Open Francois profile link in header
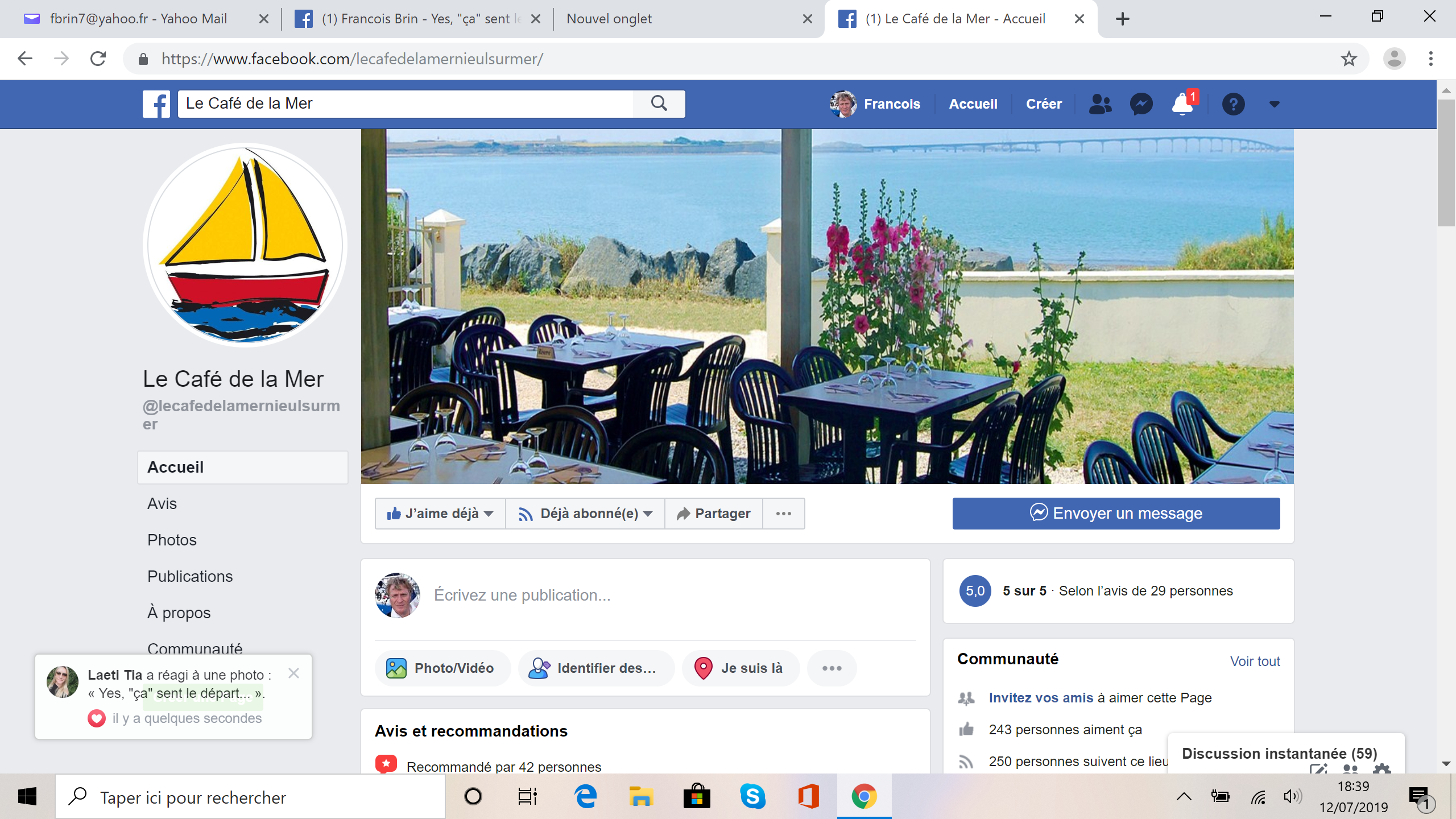This screenshot has height=819, width=1456. click(x=875, y=104)
